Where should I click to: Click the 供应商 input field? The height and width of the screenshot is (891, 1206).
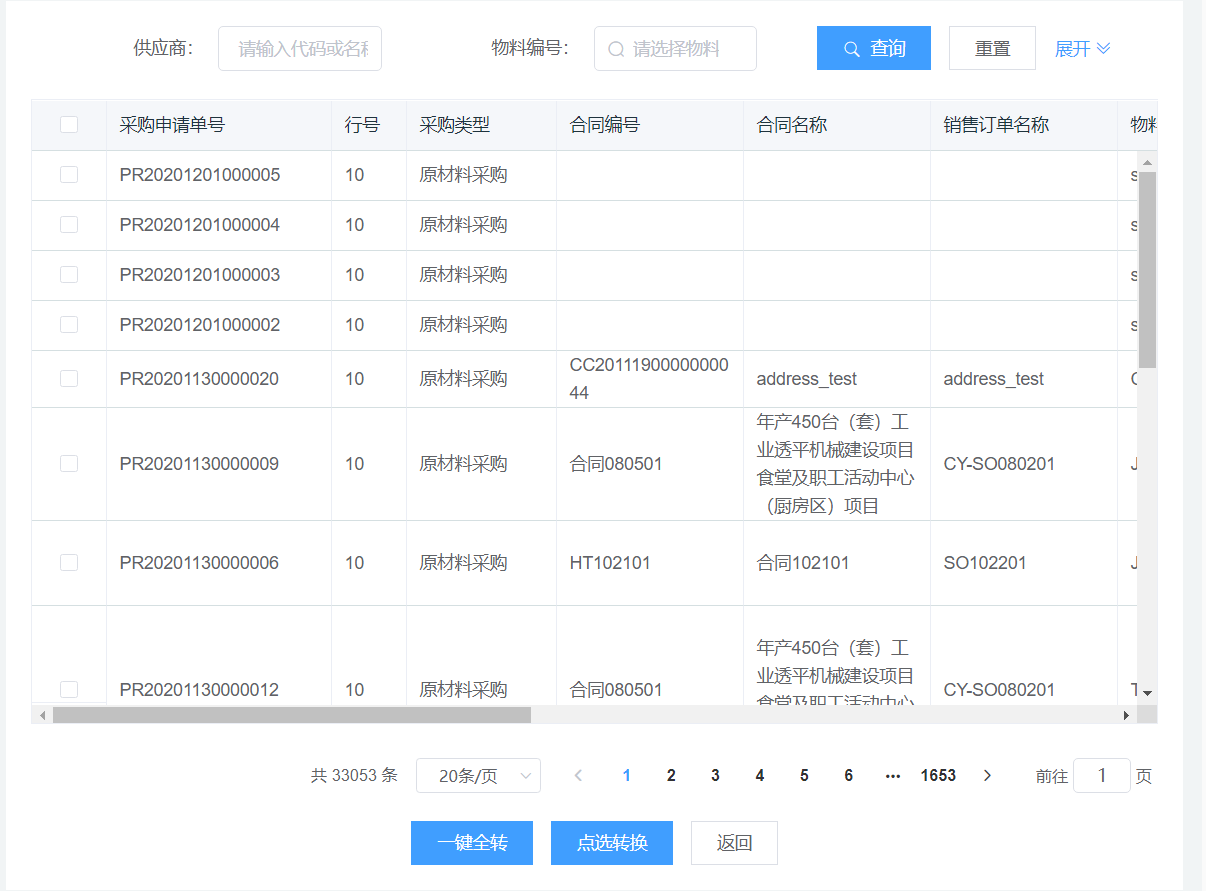pos(300,49)
